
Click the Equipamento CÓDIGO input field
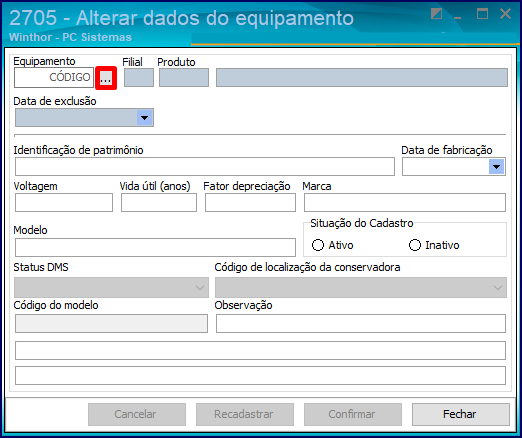tap(54, 78)
